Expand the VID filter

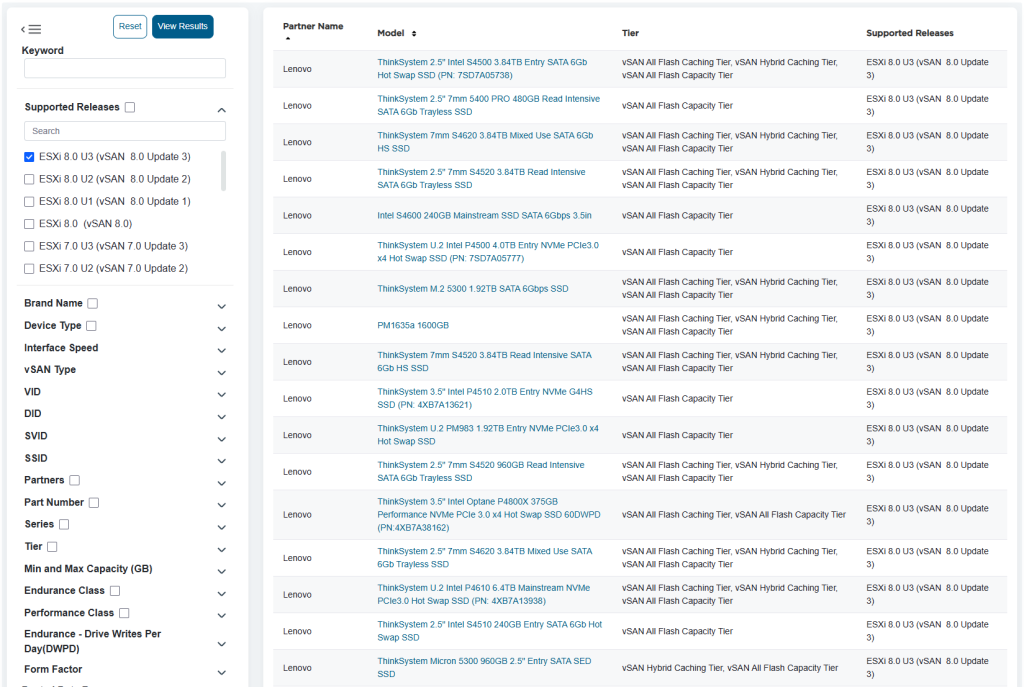pos(222,394)
